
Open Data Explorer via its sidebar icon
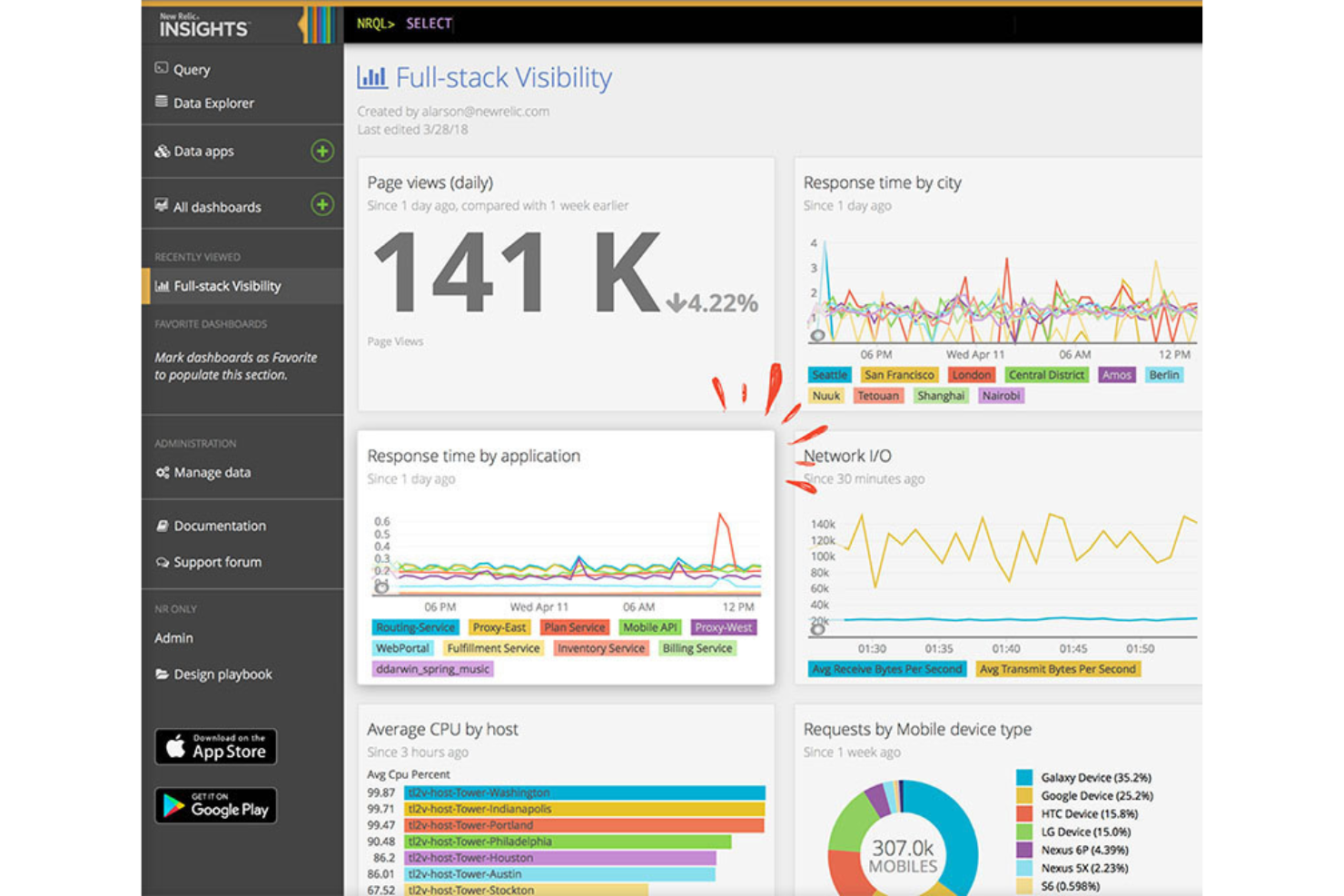(x=160, y=103)
